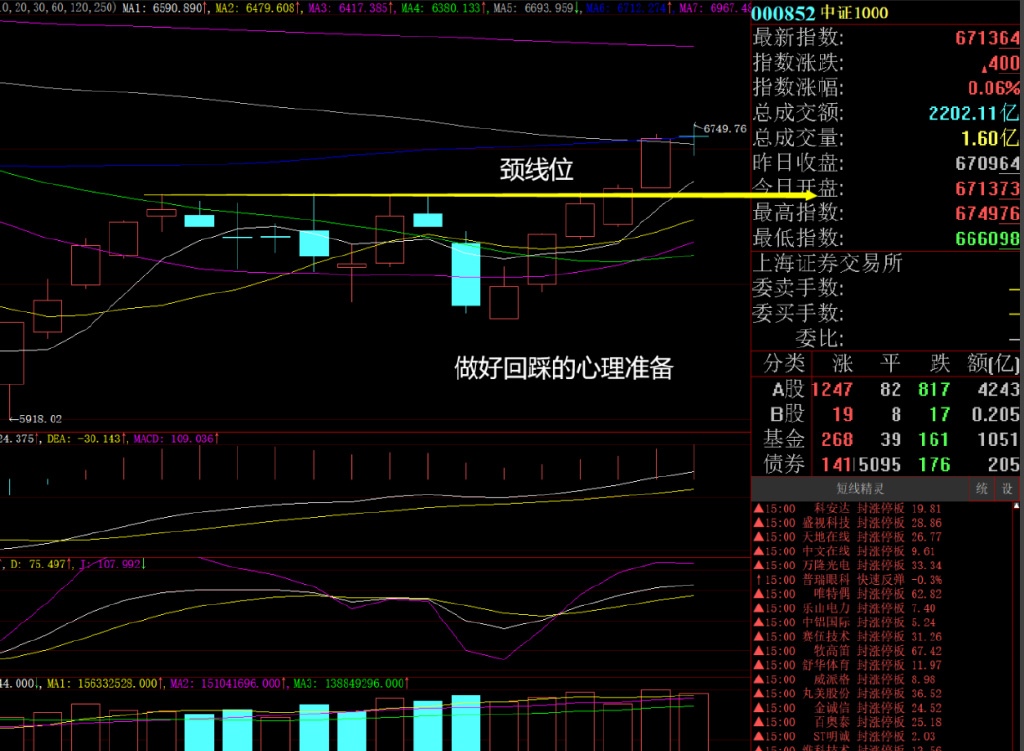Click the 分类 column header
The image size is (1024, 751).
[x=784, y=363]
